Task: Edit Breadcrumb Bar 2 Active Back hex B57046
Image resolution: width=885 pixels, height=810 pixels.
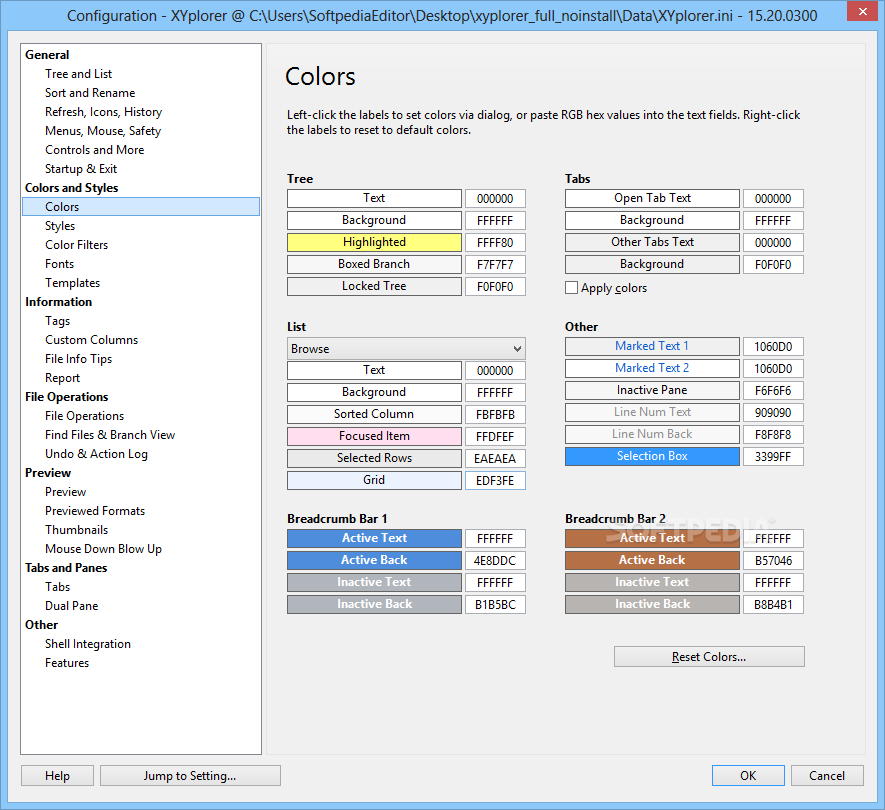Action: pyautogui.click(x=773, y=561)
